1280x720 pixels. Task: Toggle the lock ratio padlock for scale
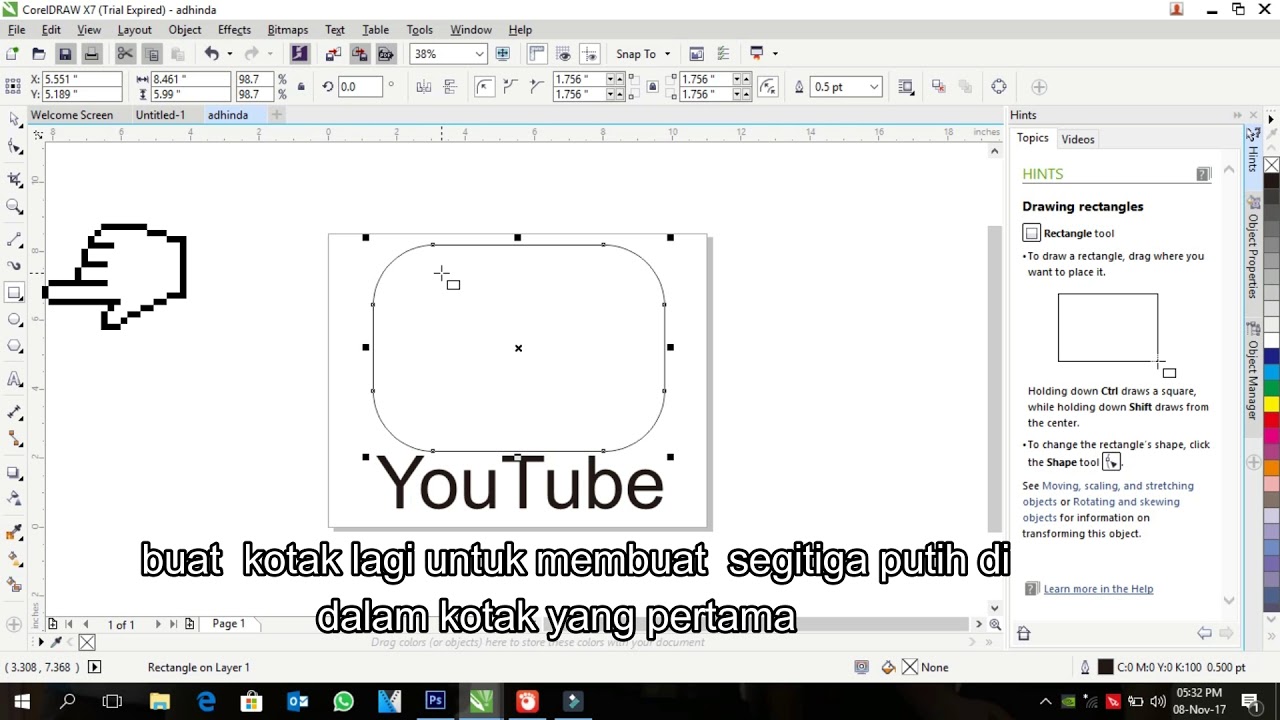[301, 87]
